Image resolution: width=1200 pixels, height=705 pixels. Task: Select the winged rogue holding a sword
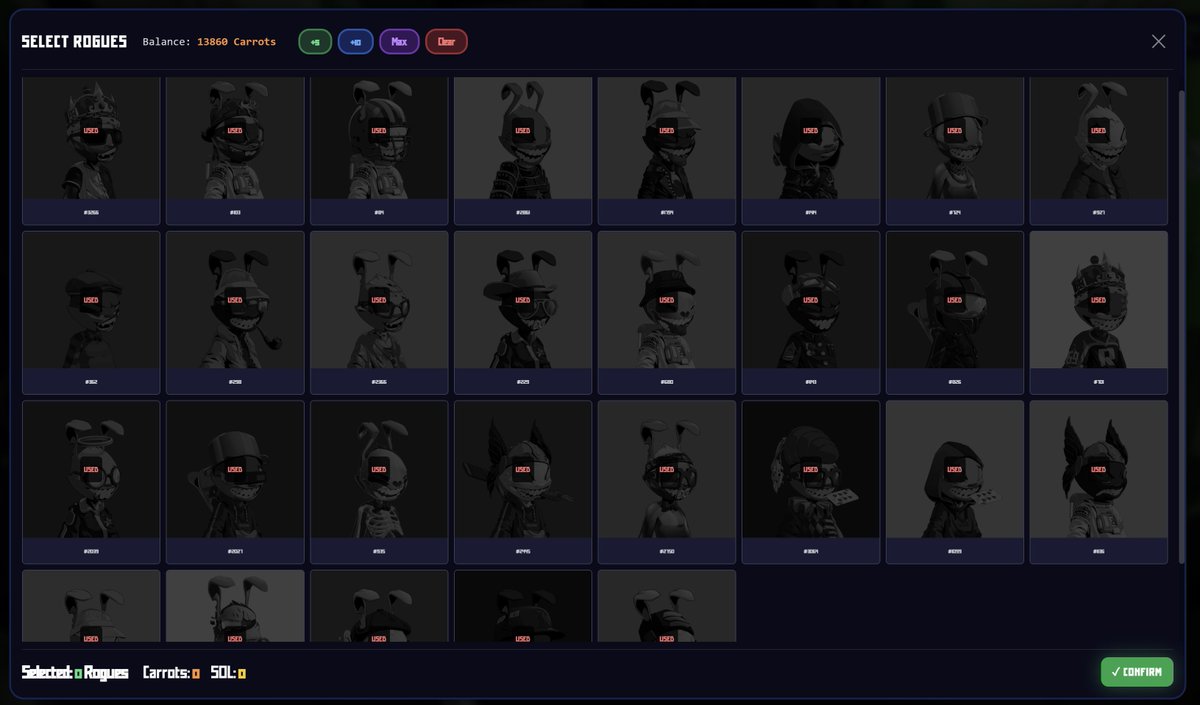(x=523, y=482)
